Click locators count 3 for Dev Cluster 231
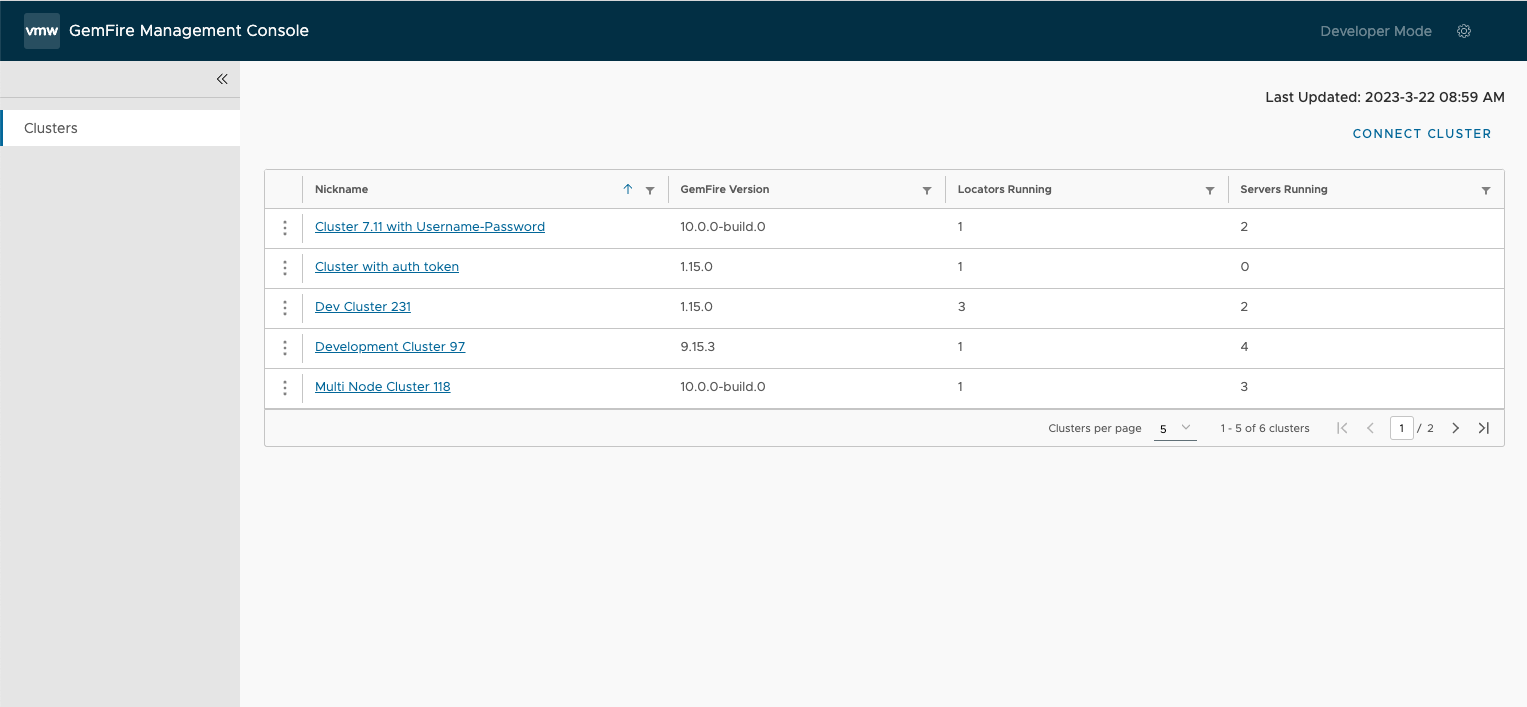 coord(962,307)
